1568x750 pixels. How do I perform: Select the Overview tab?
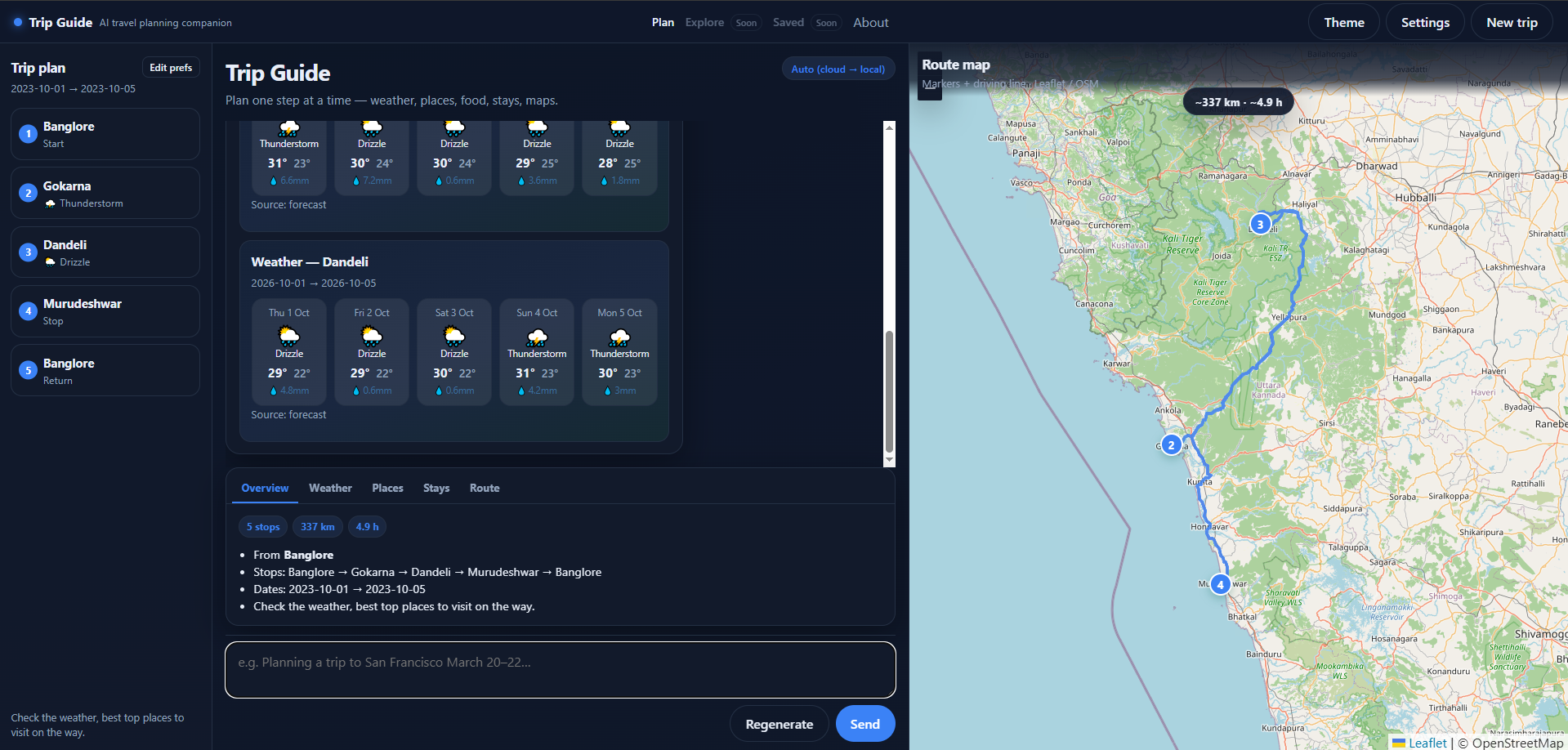pyautogui.click(x=265, y=488)
